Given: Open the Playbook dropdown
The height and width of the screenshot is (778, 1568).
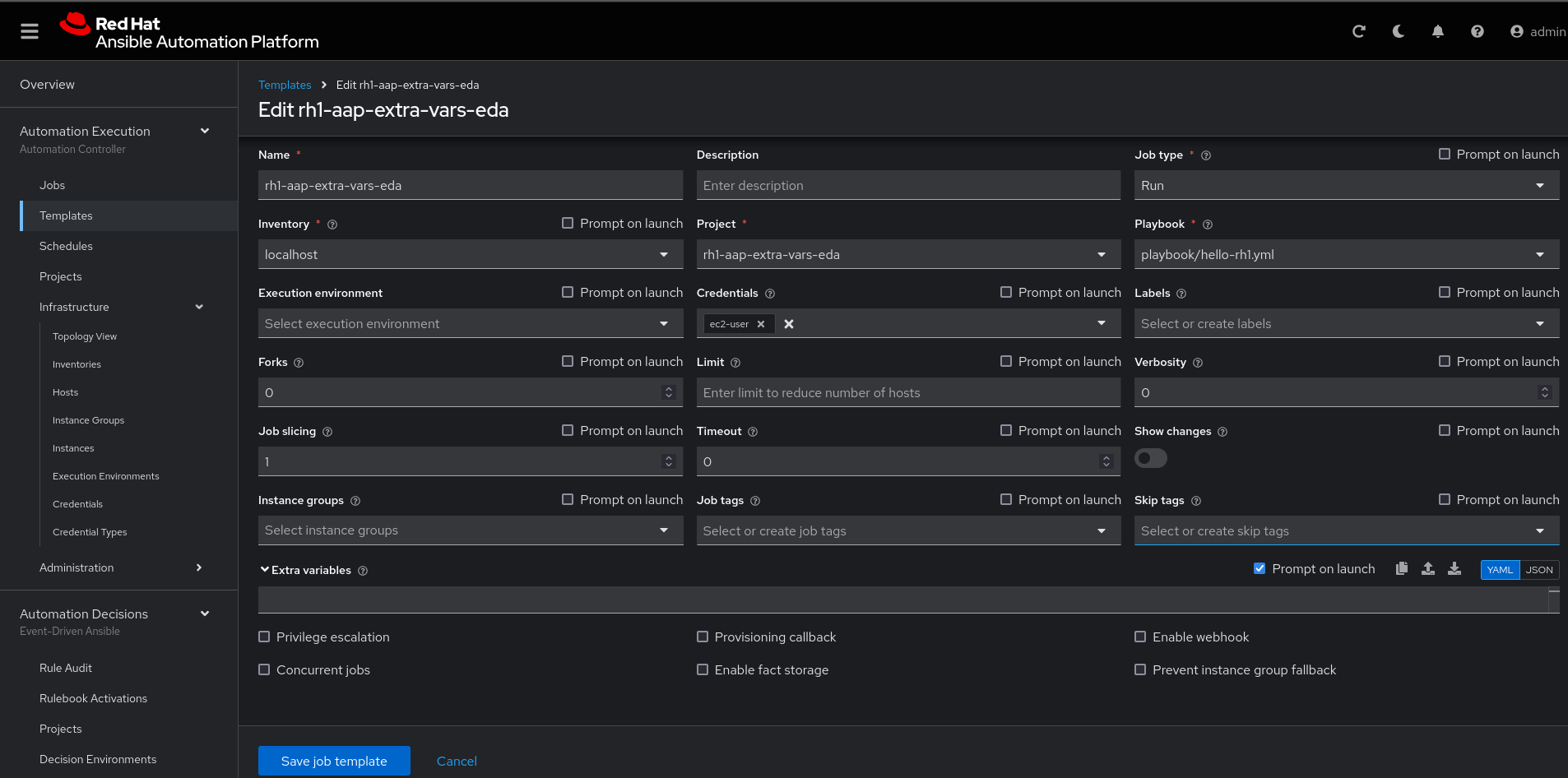Looking at the screenshot, I should coord(1347,254).
